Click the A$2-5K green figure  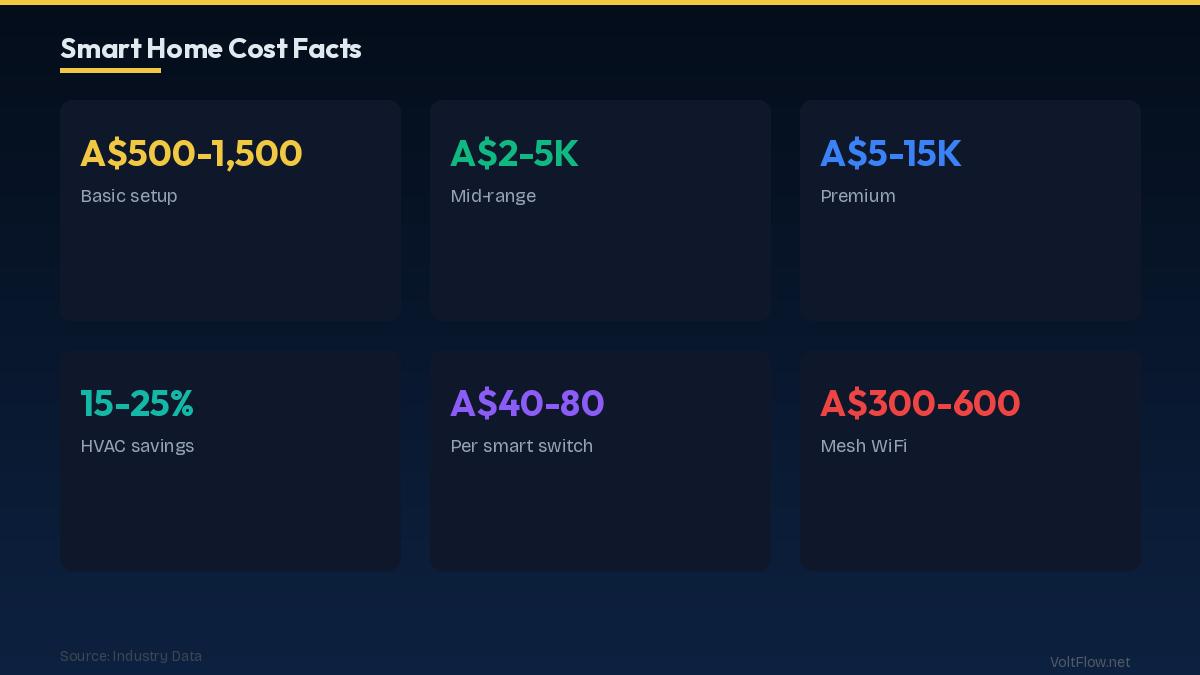coord(514,153)
